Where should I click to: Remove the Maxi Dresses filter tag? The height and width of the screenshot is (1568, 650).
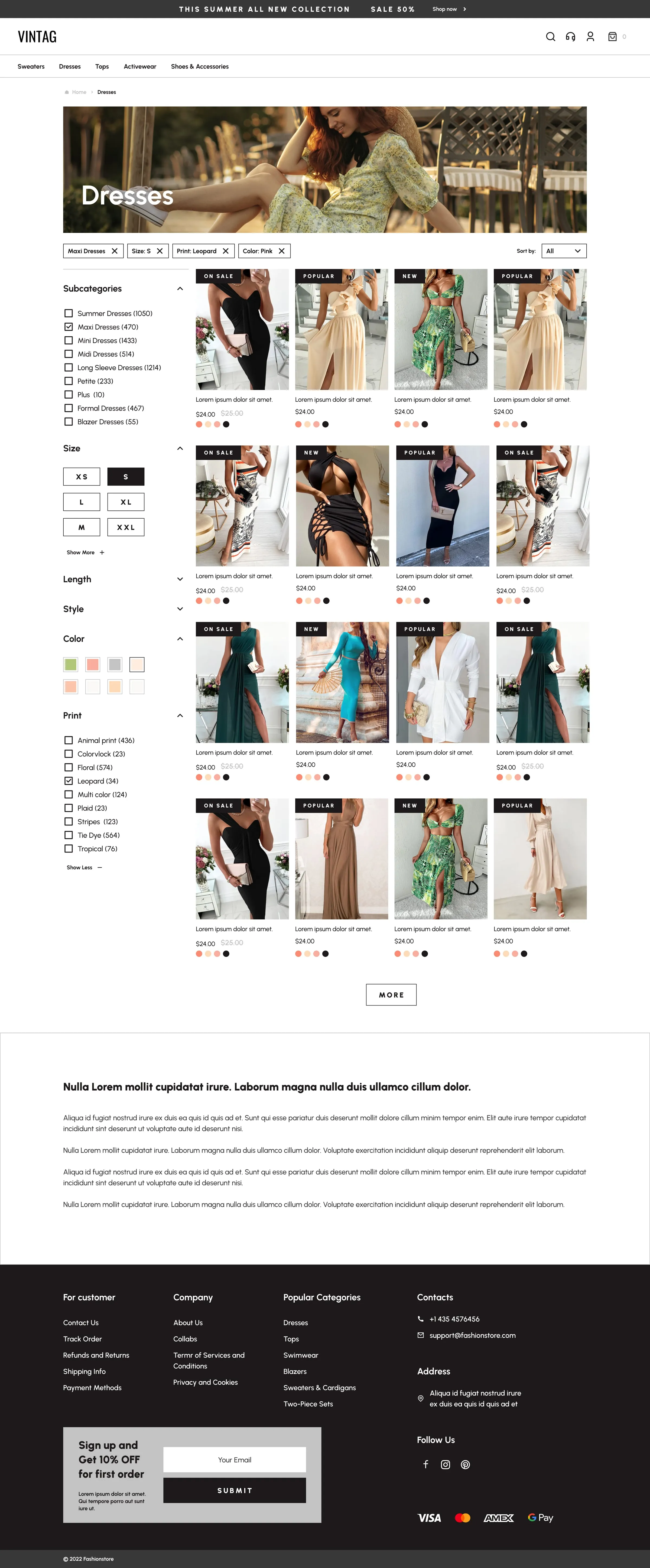point(114,251)
